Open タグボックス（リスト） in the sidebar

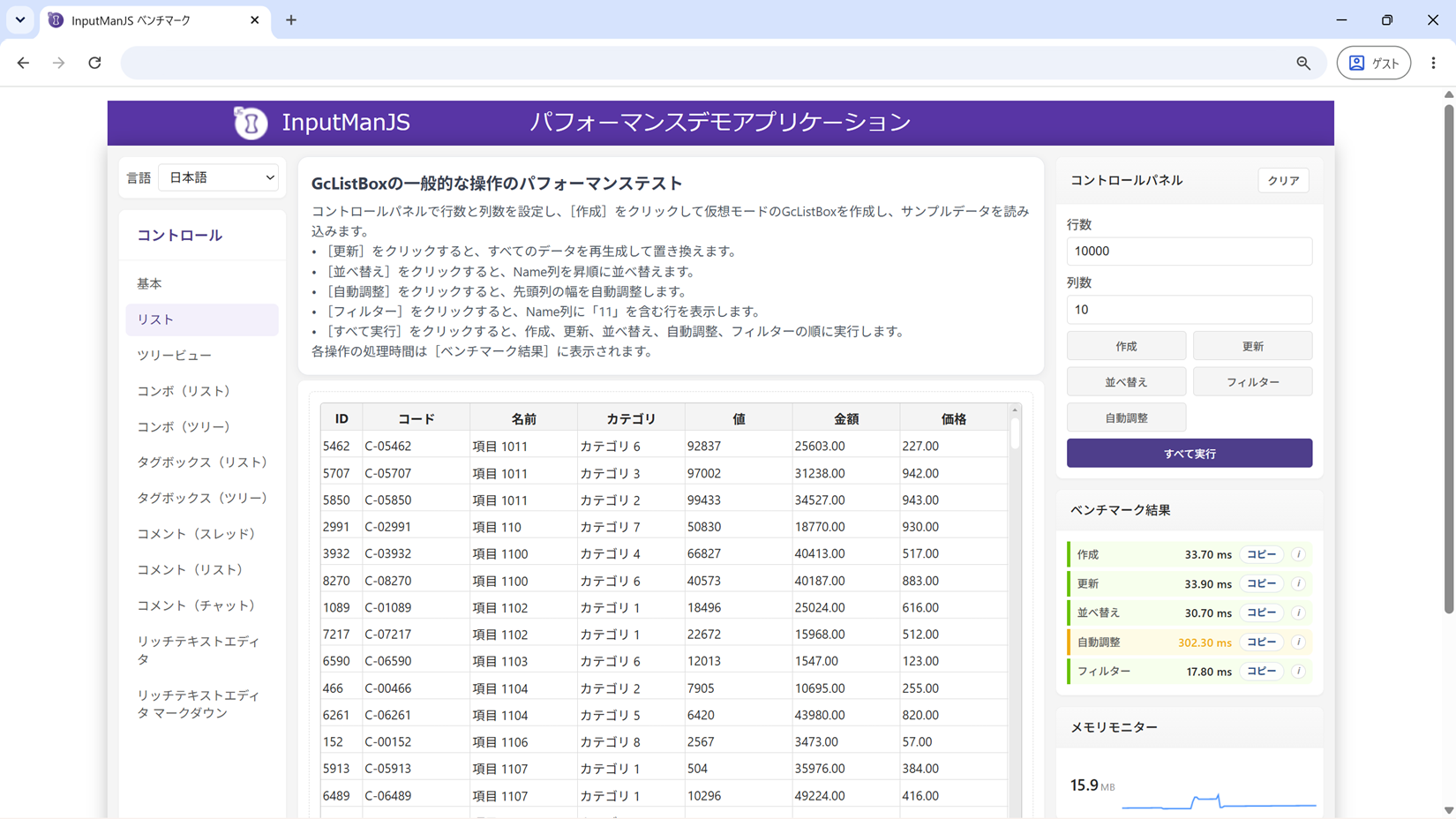202,462
